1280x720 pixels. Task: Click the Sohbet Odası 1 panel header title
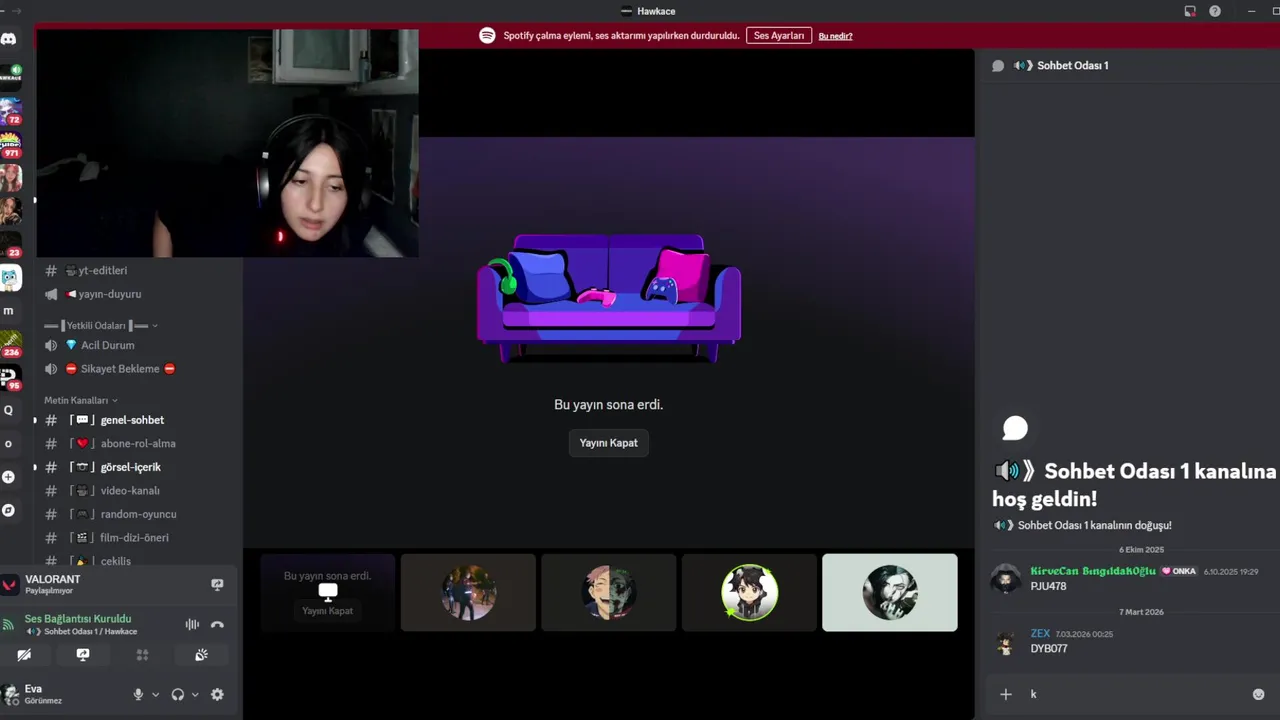point(1072,66)
